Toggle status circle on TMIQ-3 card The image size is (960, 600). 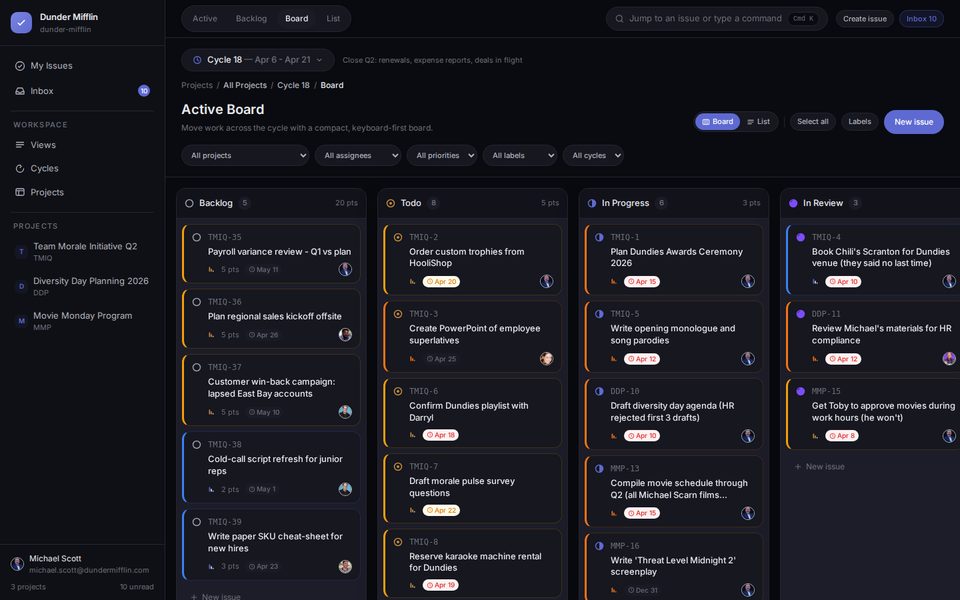[398, 314]
